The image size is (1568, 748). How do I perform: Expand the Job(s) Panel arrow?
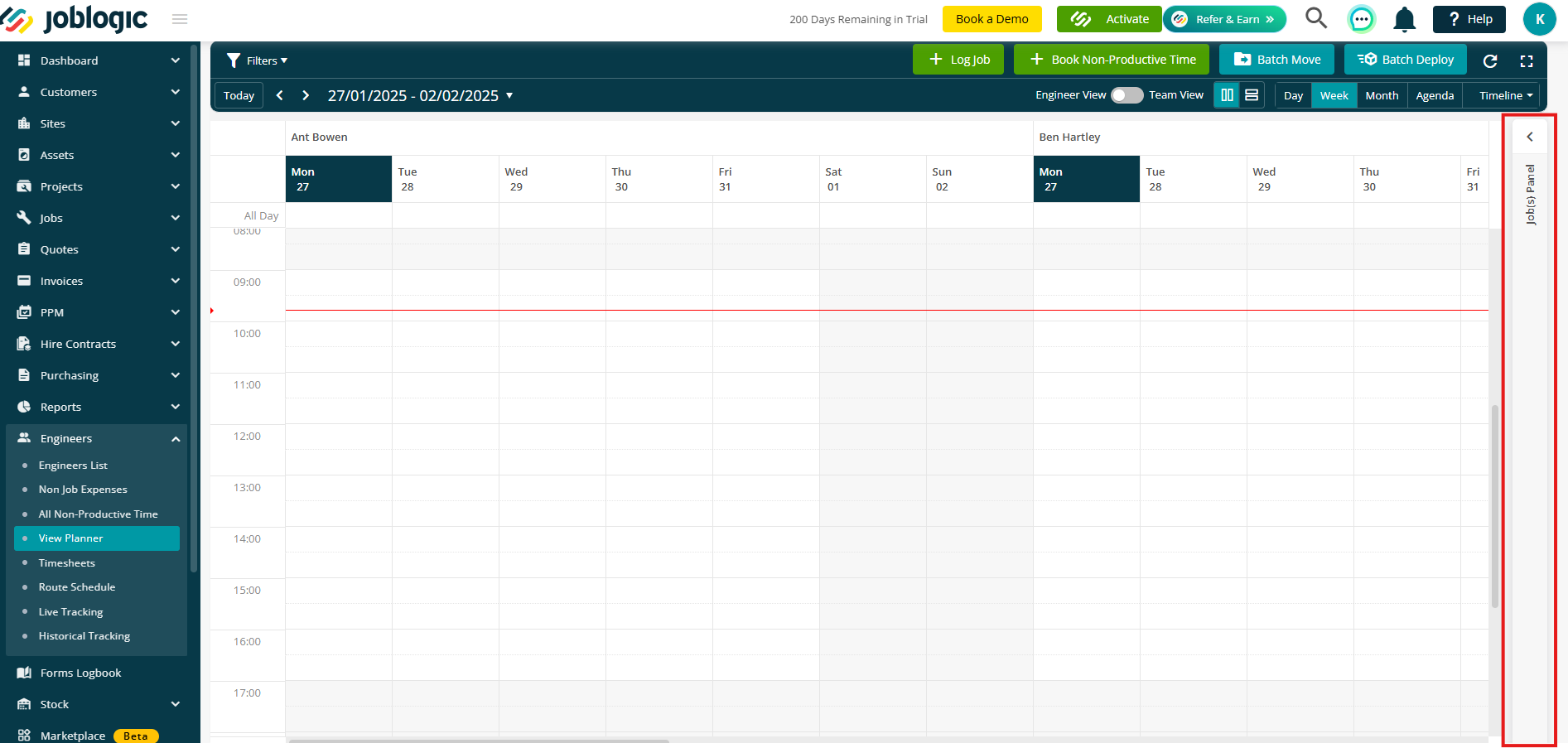[x=1530, y=137]
